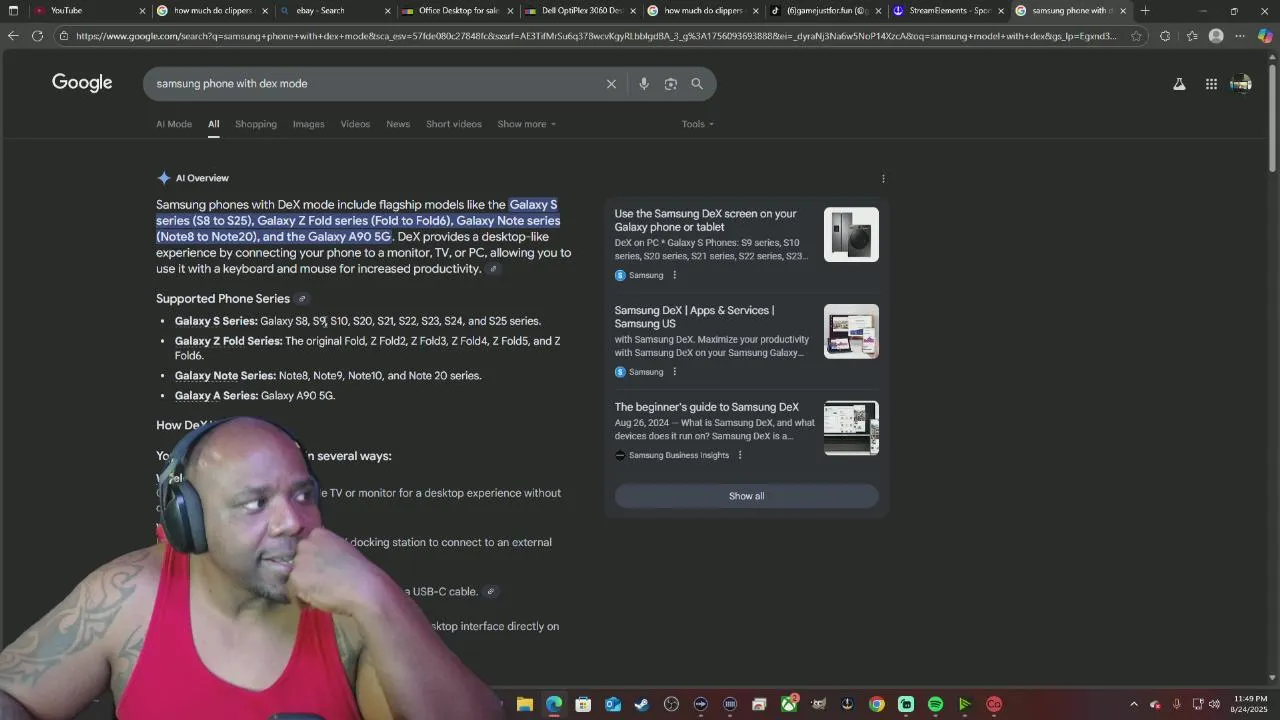
Task: Open Google Search Labs flask icon
Action: coord(1179,84)
